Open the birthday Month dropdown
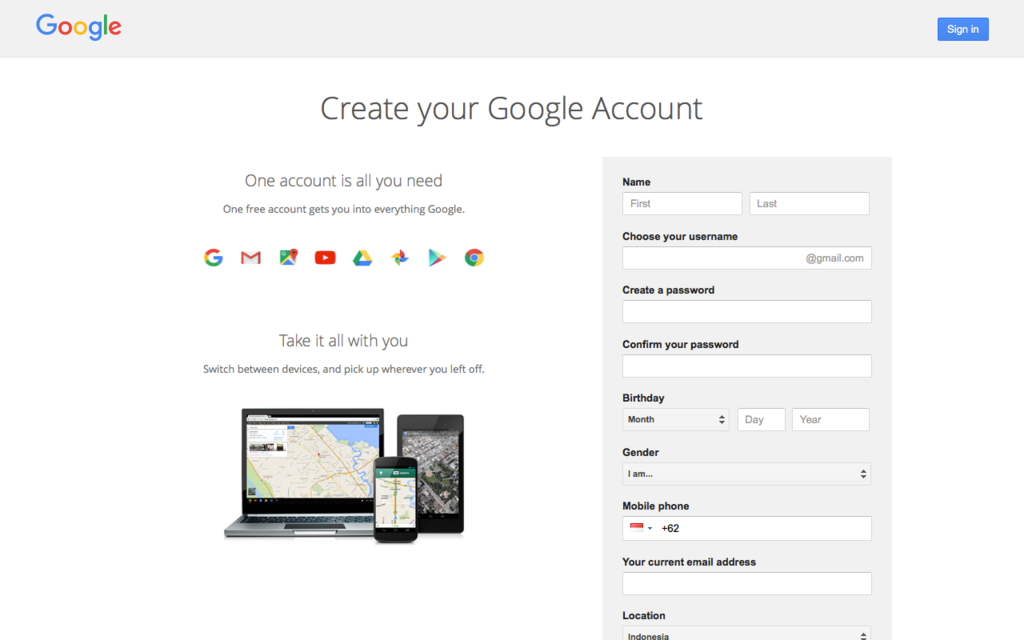 [676, 419]
